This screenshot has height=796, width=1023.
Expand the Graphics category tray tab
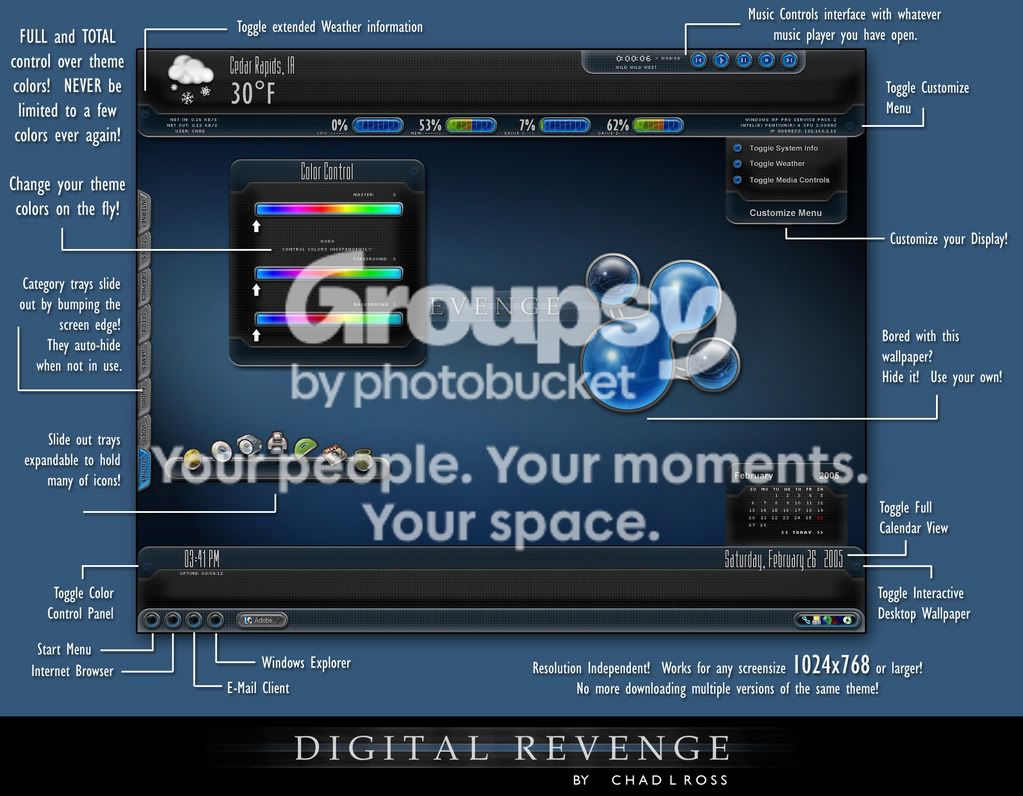coord(143,286)
